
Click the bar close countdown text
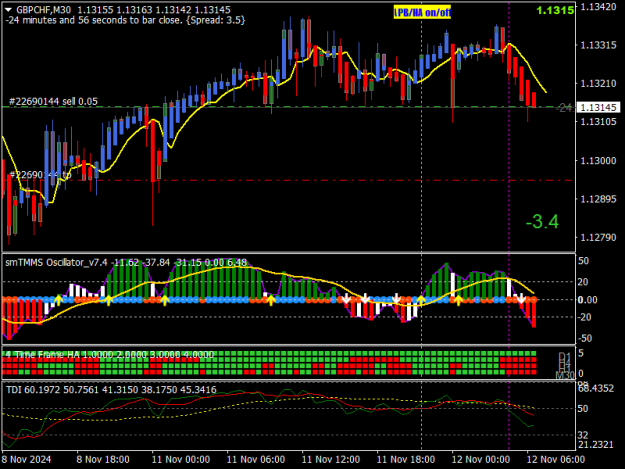(125, 20)
